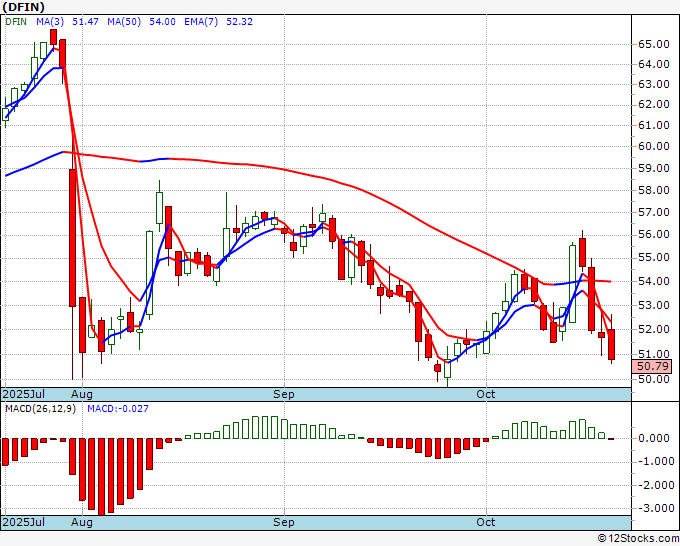The image size is (680, 546).
Task: Click the 59.00 price axis label
Action: coord(654,168)
